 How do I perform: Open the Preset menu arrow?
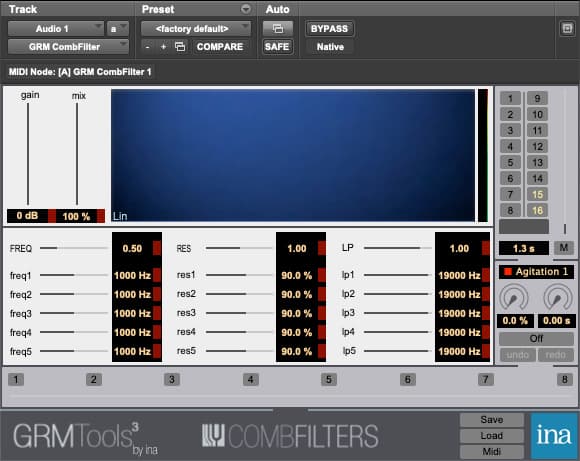click(x=246, y=9)
